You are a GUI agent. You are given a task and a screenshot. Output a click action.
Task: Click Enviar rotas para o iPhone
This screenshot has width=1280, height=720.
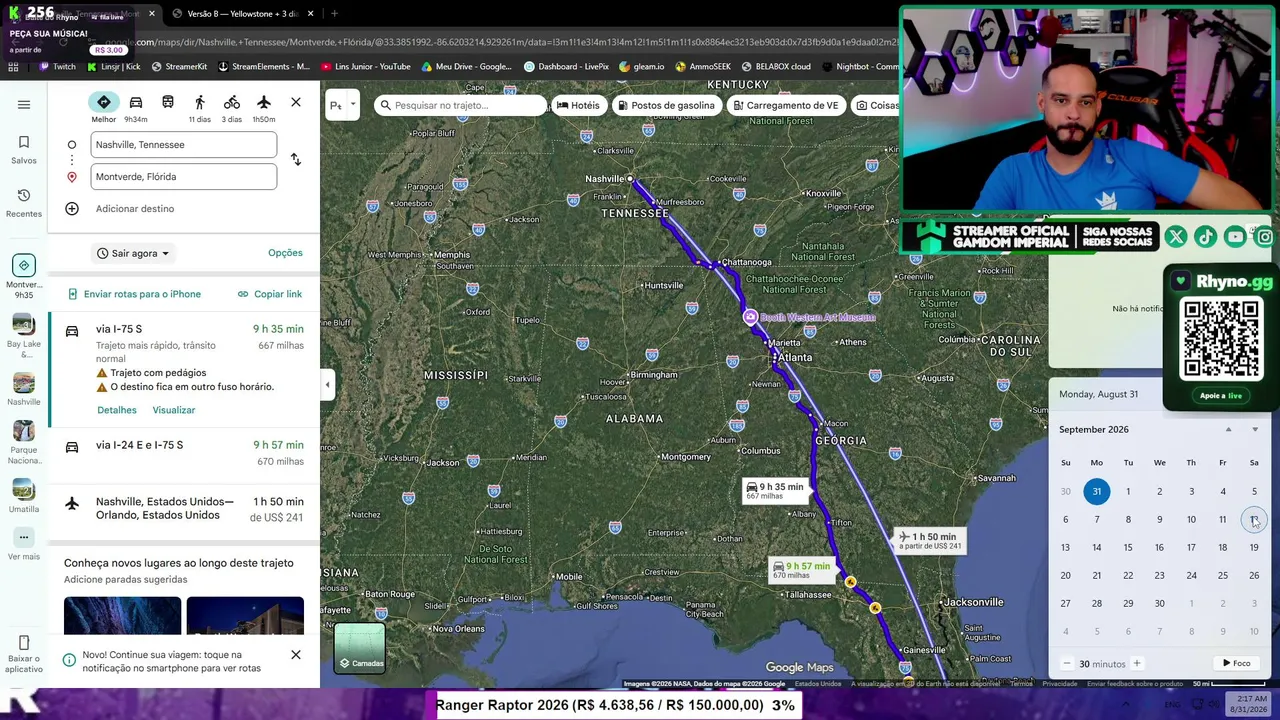point(134,294)
